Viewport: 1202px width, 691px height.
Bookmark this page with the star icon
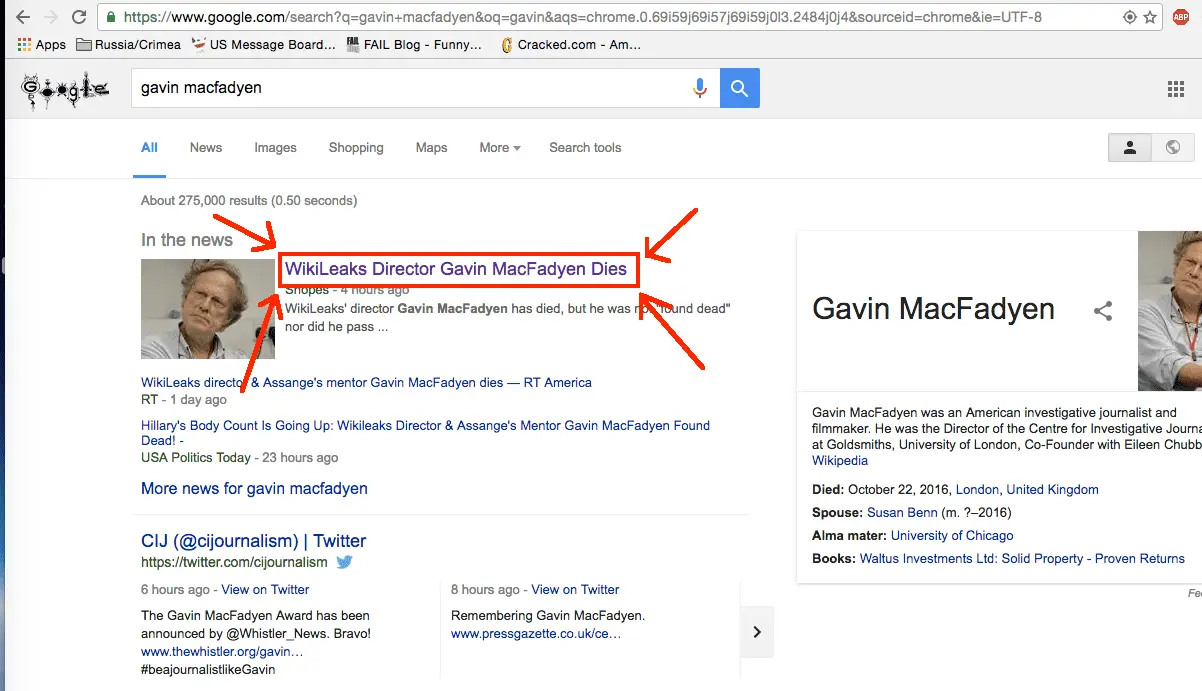[1151, 17]
